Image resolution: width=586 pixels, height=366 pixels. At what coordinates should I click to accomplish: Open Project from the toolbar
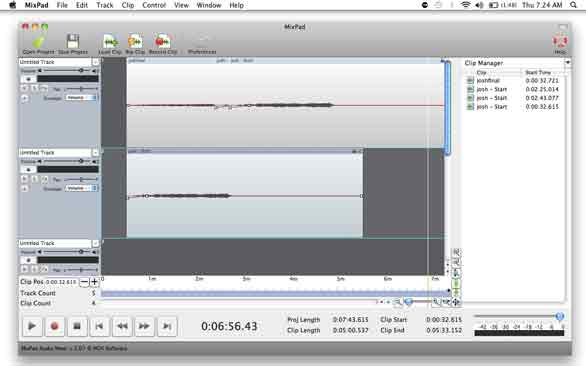pos(38,44)
